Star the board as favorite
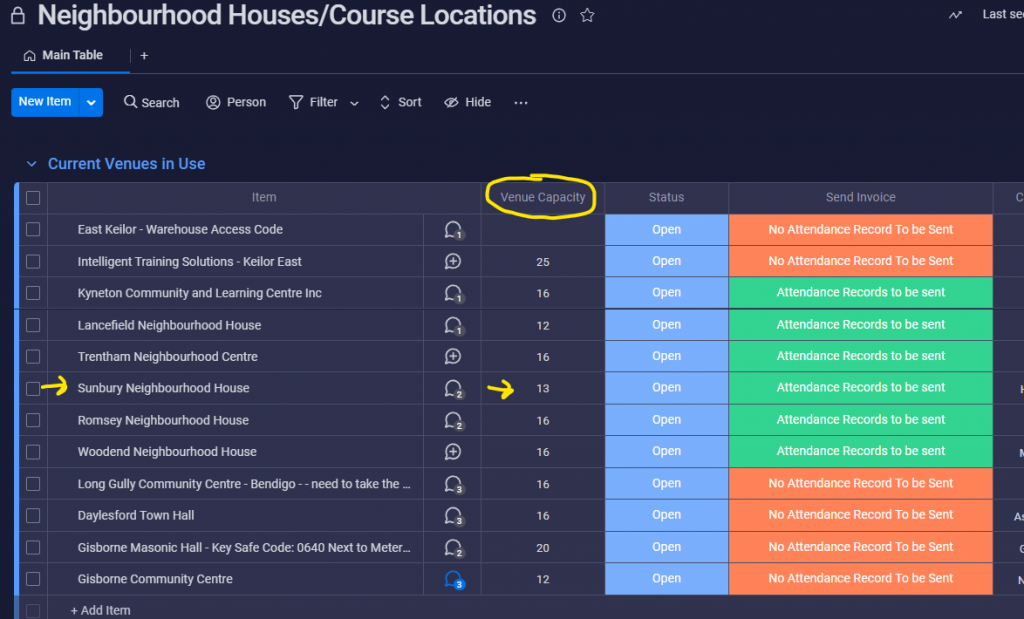The height and width of the screenshot is (619, 1024). 587,15
